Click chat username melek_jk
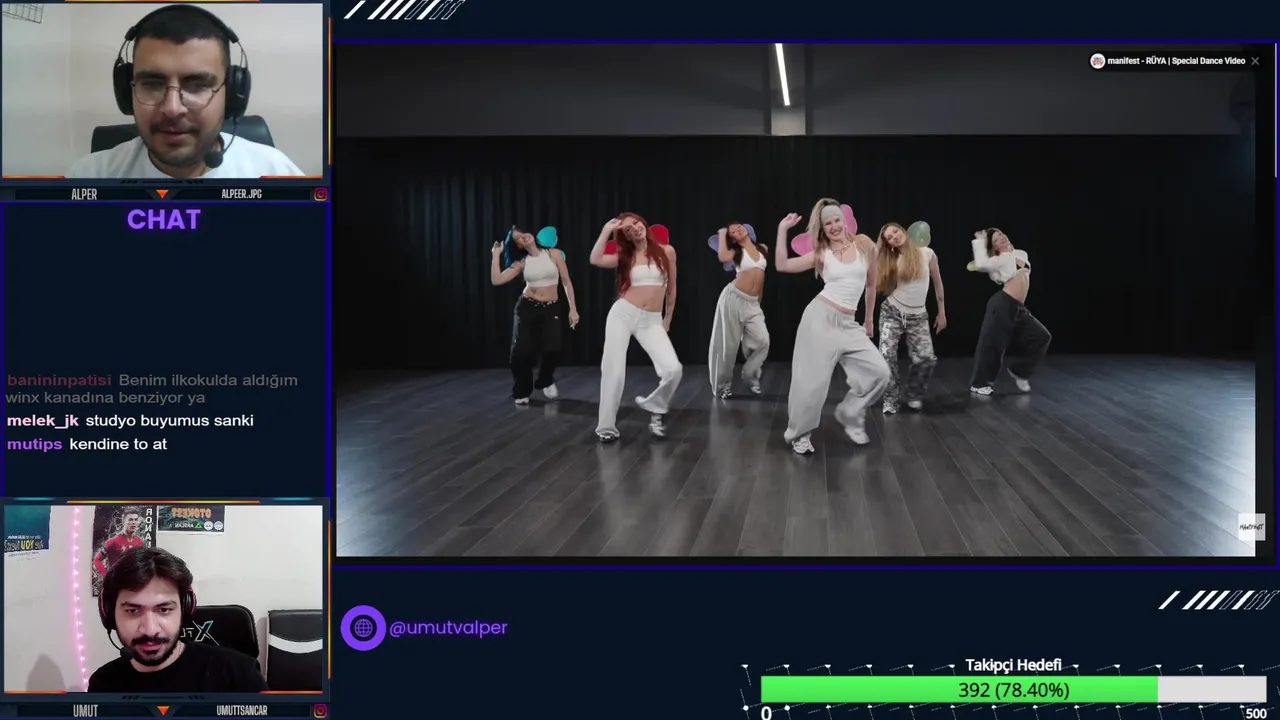The width and height of the screenshot is (1280, 720). pyautogui.click(x=43, y=421)
